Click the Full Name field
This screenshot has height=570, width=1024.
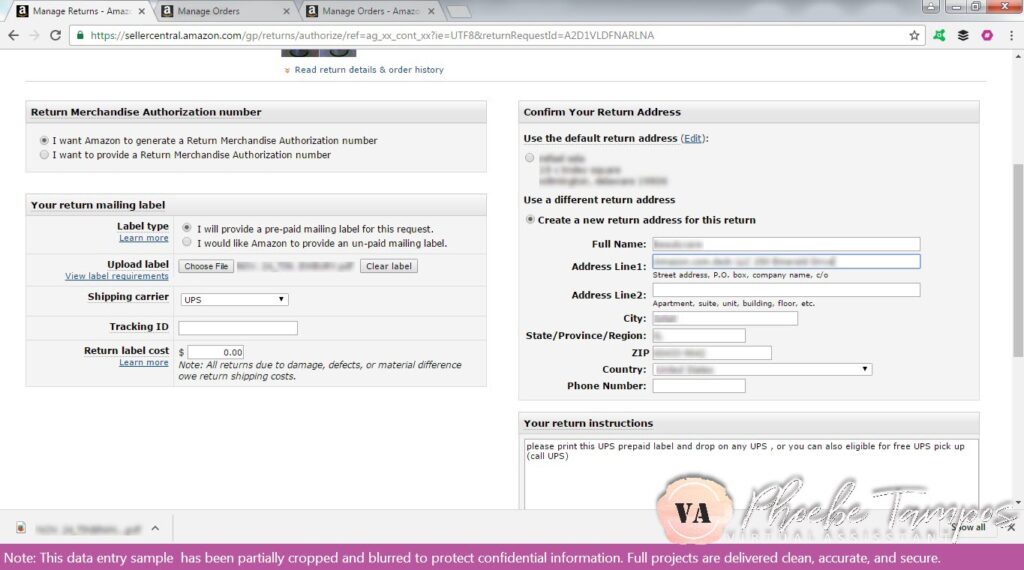click(786, 244)
